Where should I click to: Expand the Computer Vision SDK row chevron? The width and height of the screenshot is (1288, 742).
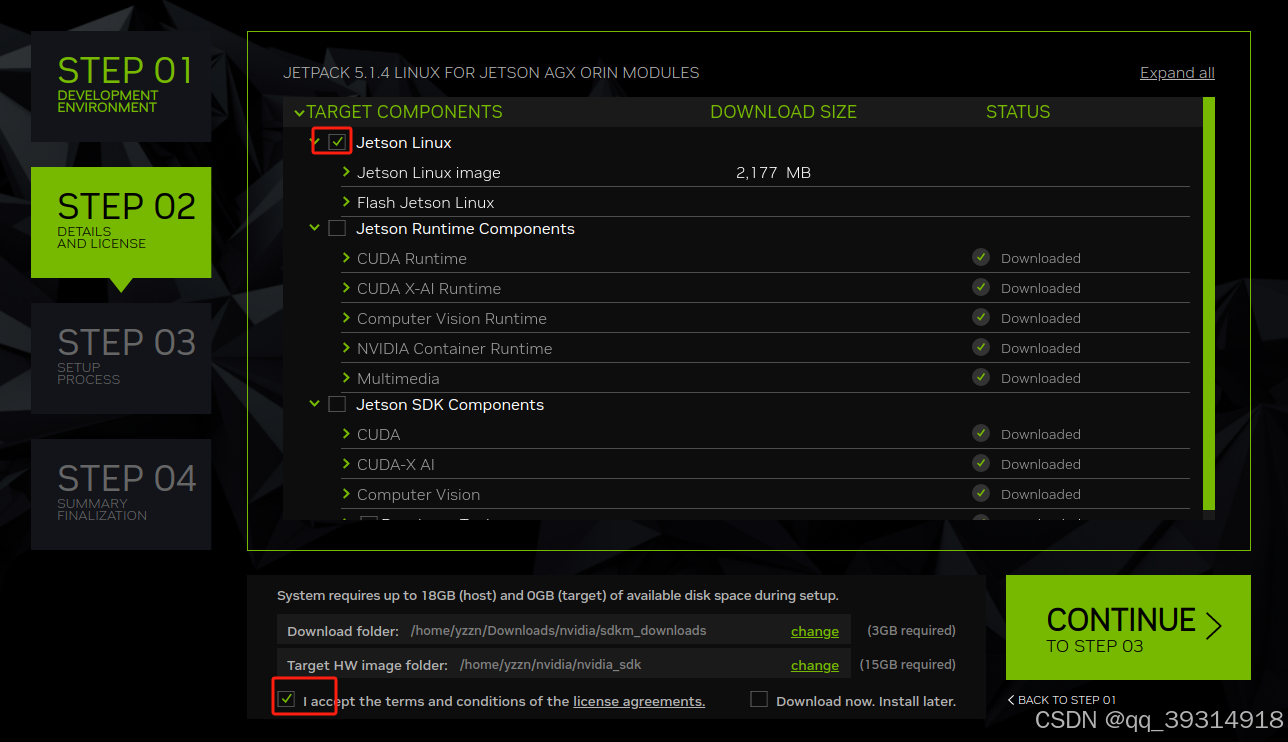346,494
